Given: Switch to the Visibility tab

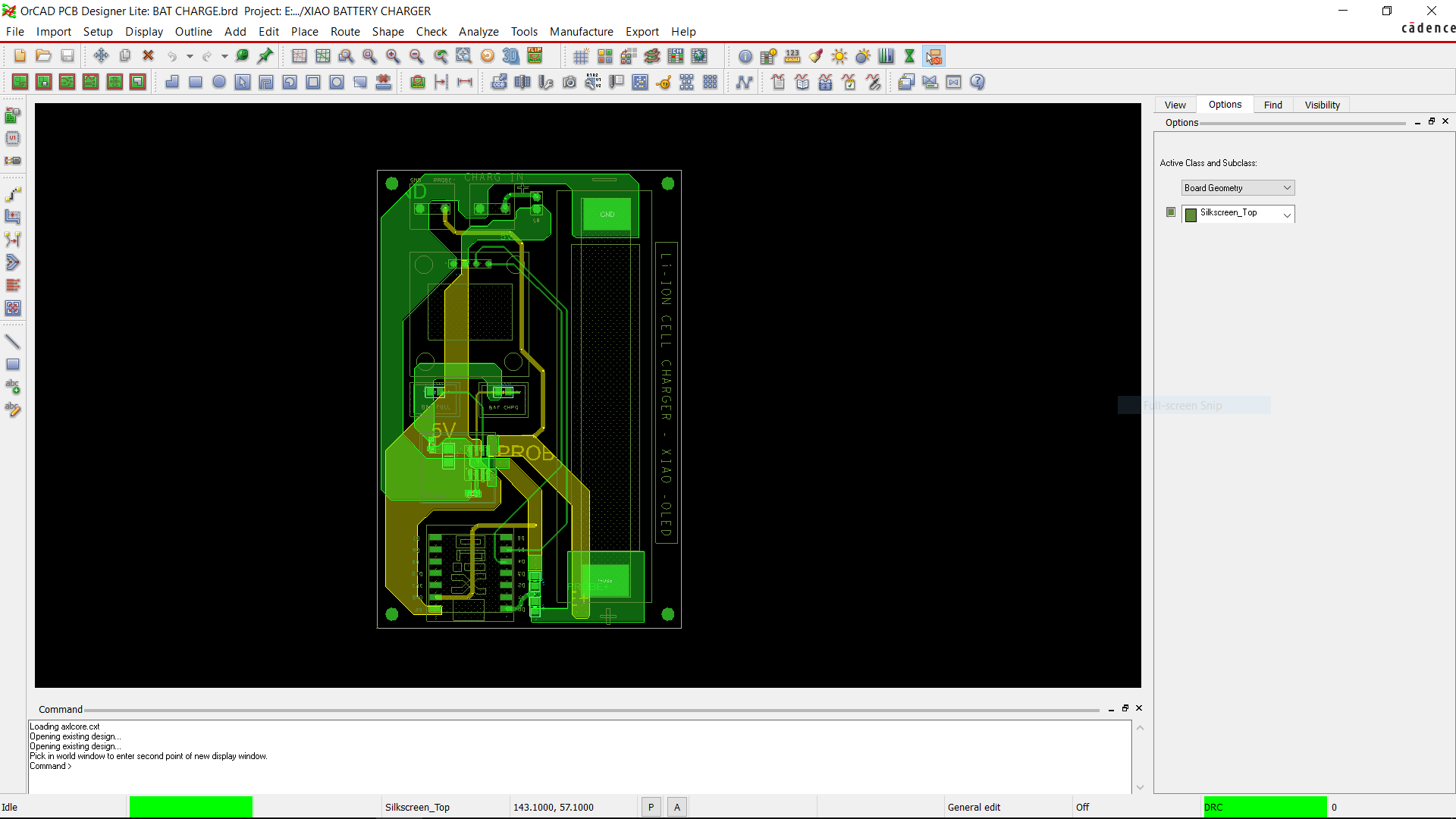Looking at the screenshot, I should (1322, 105).
